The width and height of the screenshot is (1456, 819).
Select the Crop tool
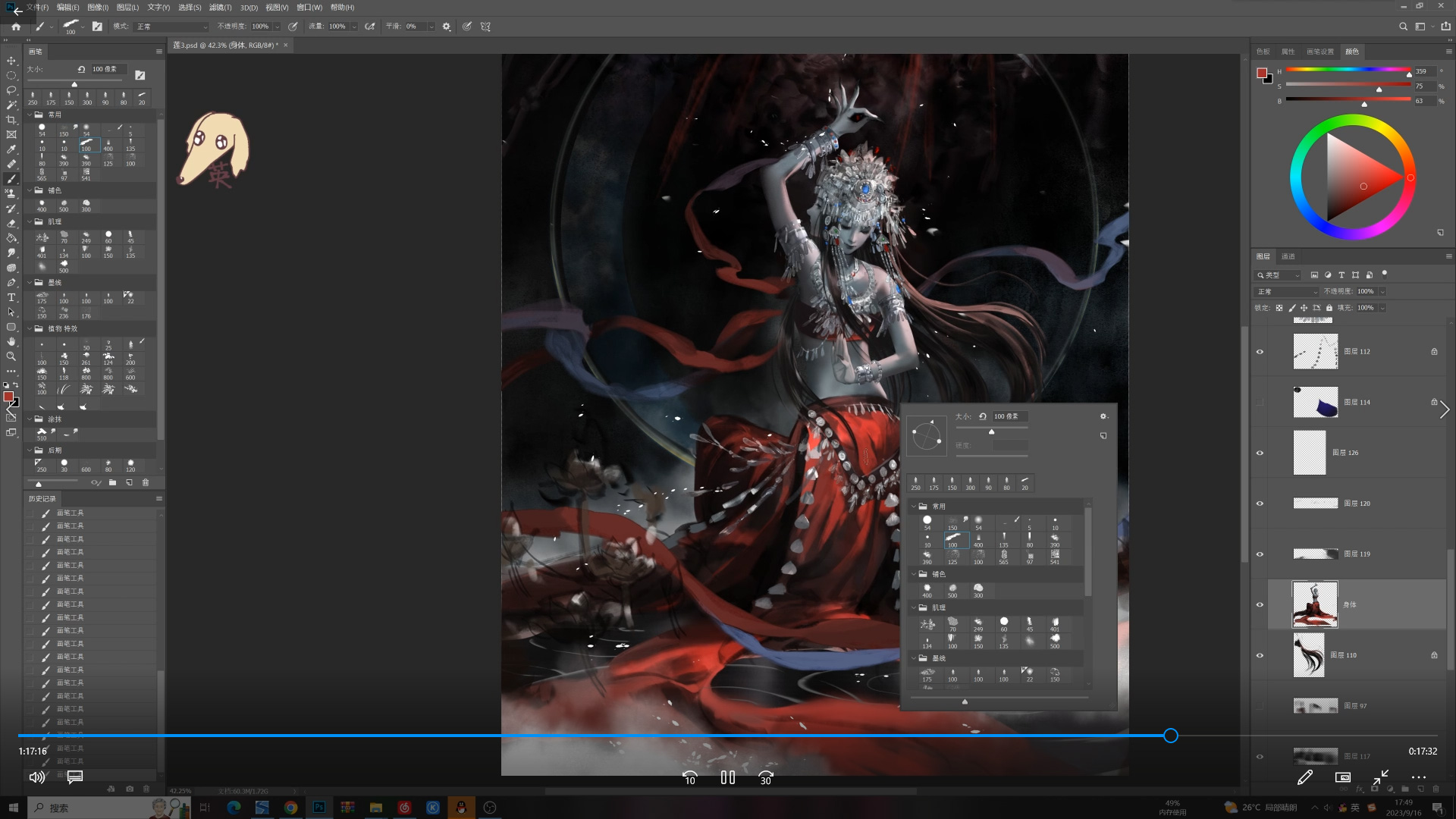pyautogui.click(x=11, y=120)
